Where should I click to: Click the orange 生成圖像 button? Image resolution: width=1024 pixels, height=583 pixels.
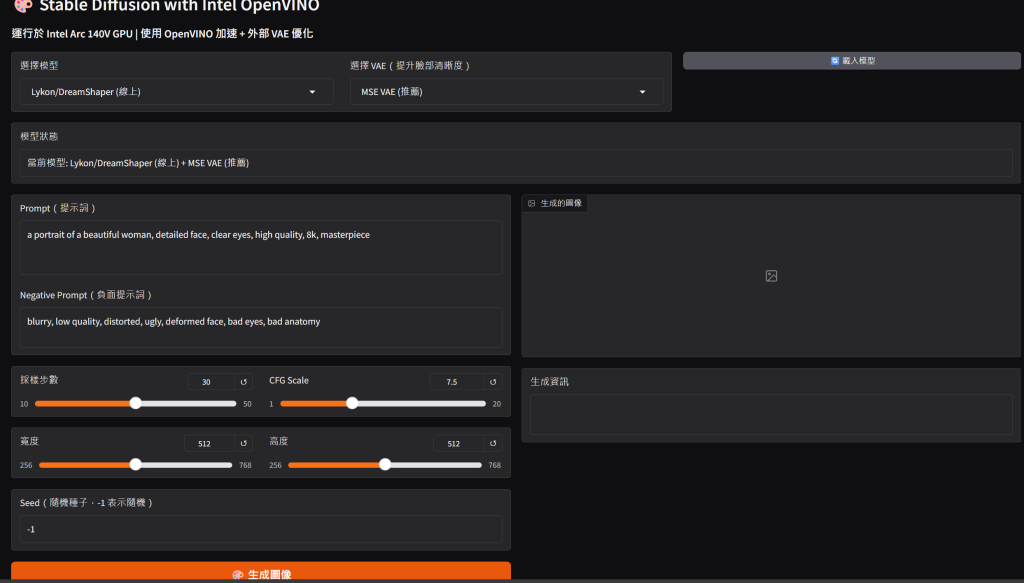coord(261,573)
